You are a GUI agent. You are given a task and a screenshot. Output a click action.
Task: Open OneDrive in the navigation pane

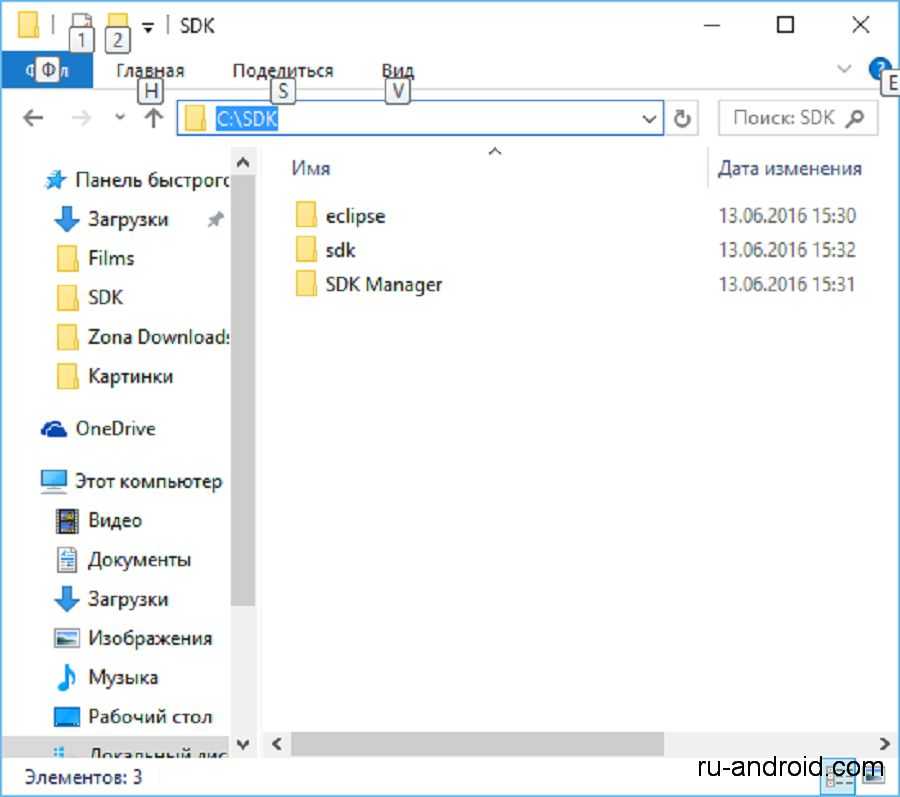click(114, 428)
